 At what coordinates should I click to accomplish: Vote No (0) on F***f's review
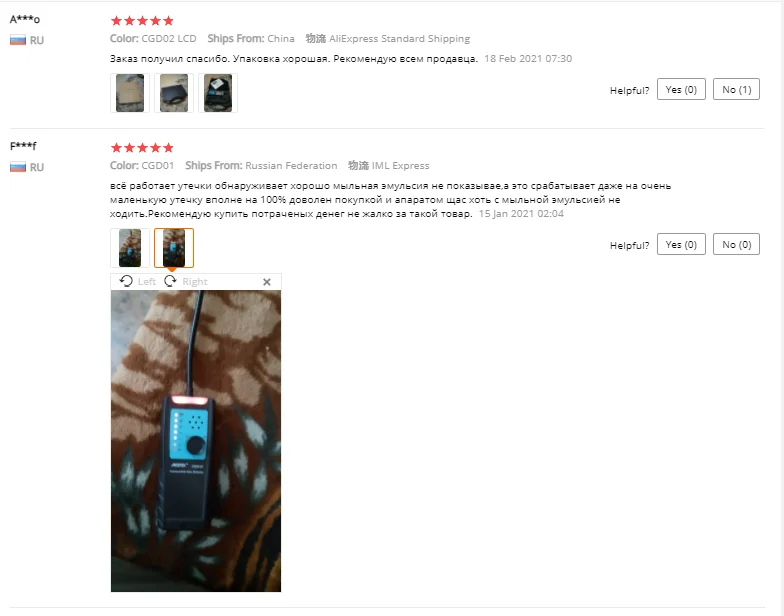[736, 244]
